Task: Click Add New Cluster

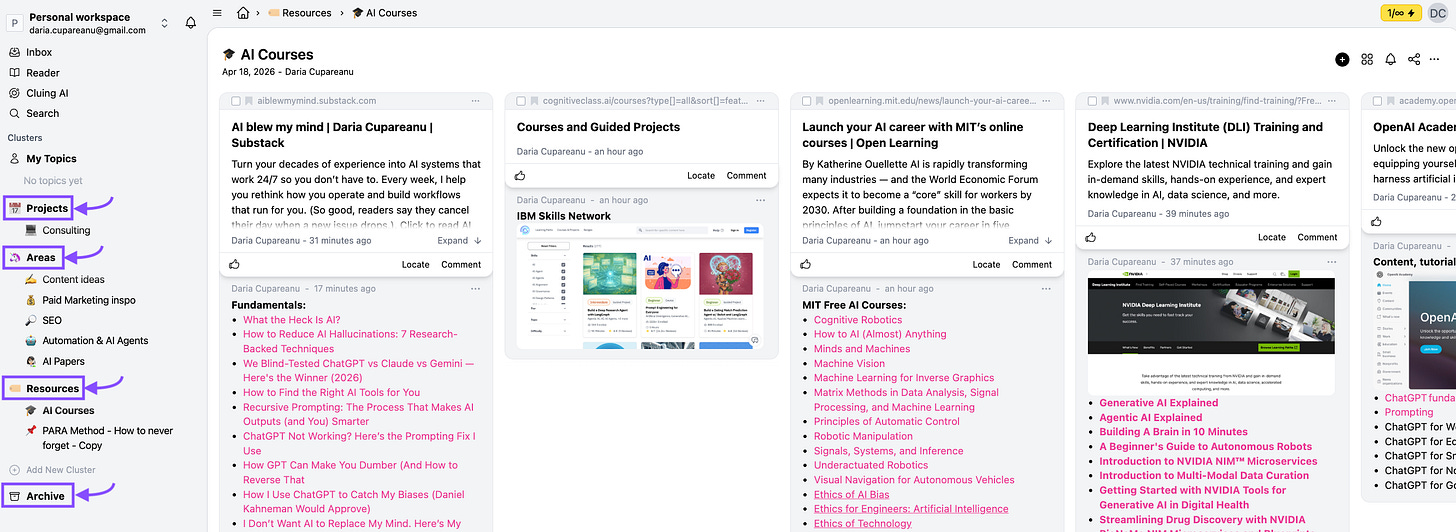Action: (61, 470)
